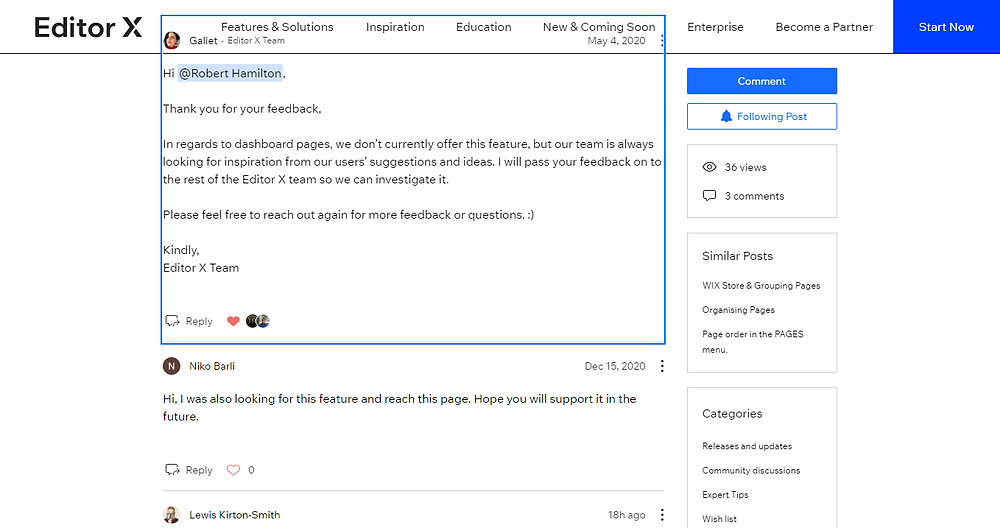Open the Inspiration menu
1000x528 pixels.
[x=395, y=27]
